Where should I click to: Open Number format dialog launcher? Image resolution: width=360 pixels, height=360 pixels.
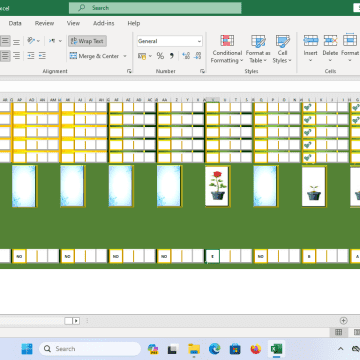pyautogui.click(x=202, y=71)
